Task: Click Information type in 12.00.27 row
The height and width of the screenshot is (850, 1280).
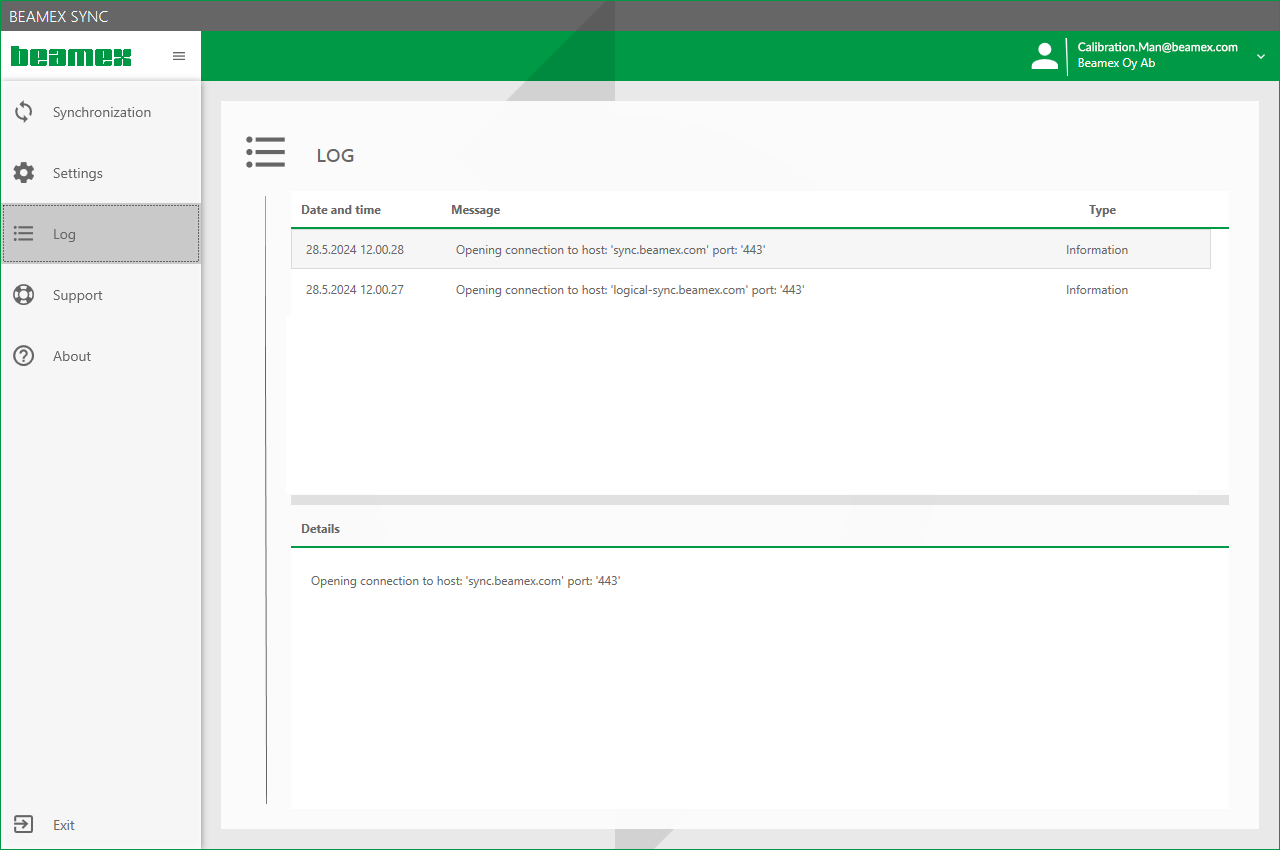Action: point(1097,290)
